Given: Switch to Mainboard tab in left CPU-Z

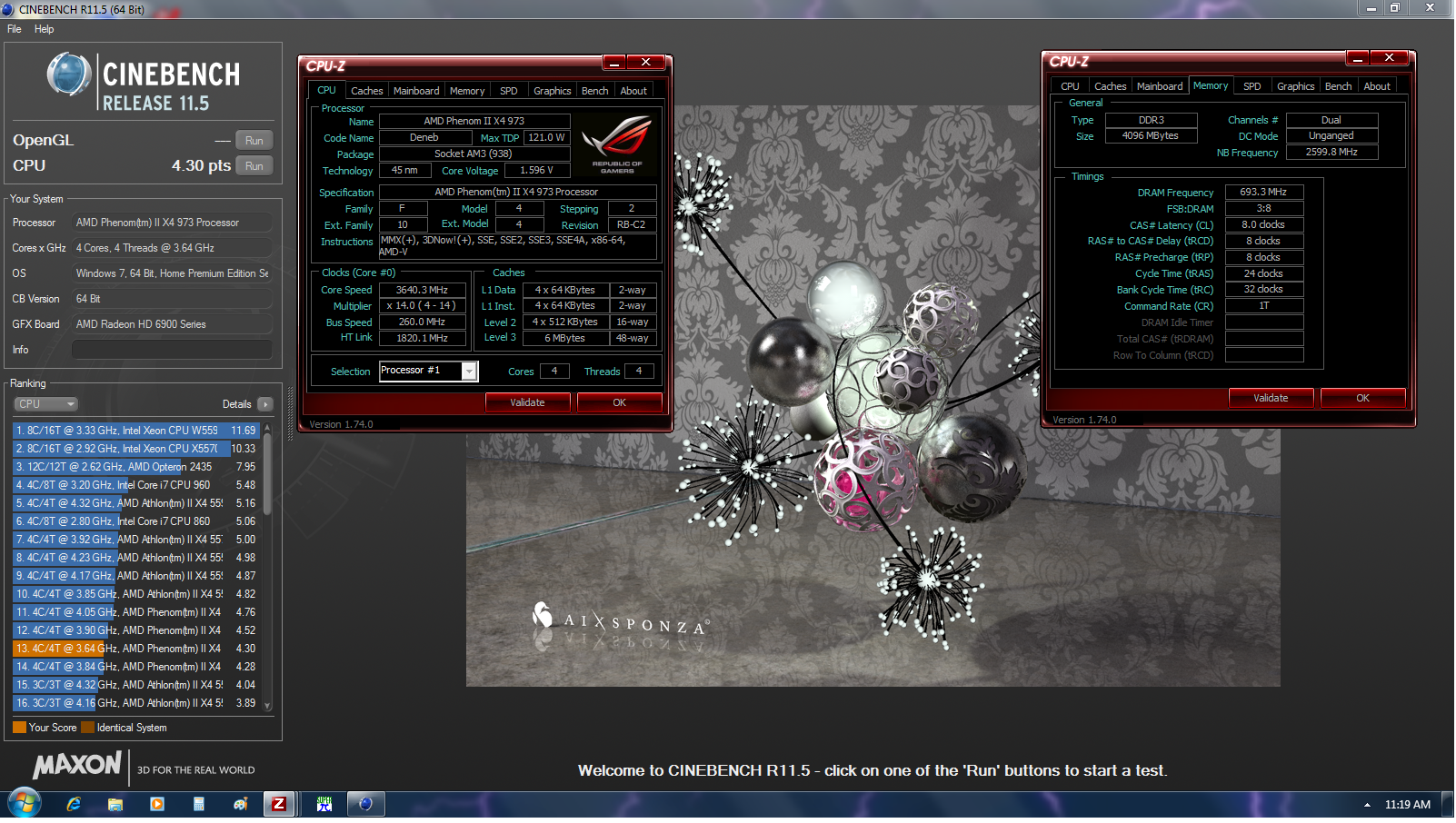Looking at the screenshot, I should pos(416,91).
